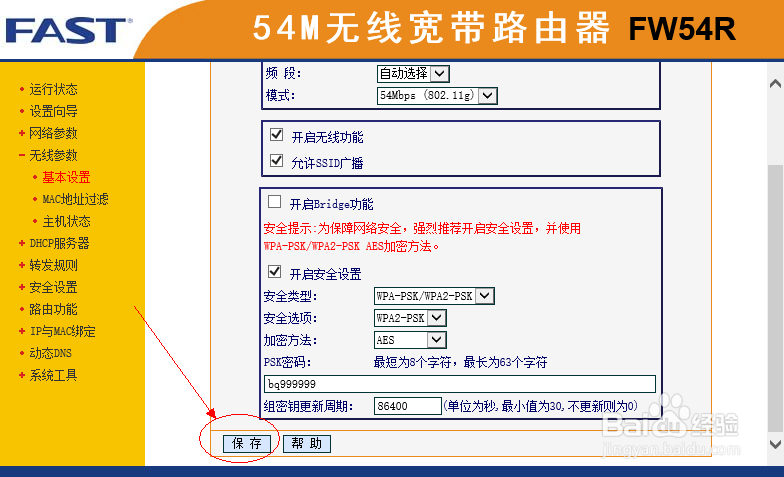Expand 系统工具 menu
This screenshot has height=477, width=784.
54,376
